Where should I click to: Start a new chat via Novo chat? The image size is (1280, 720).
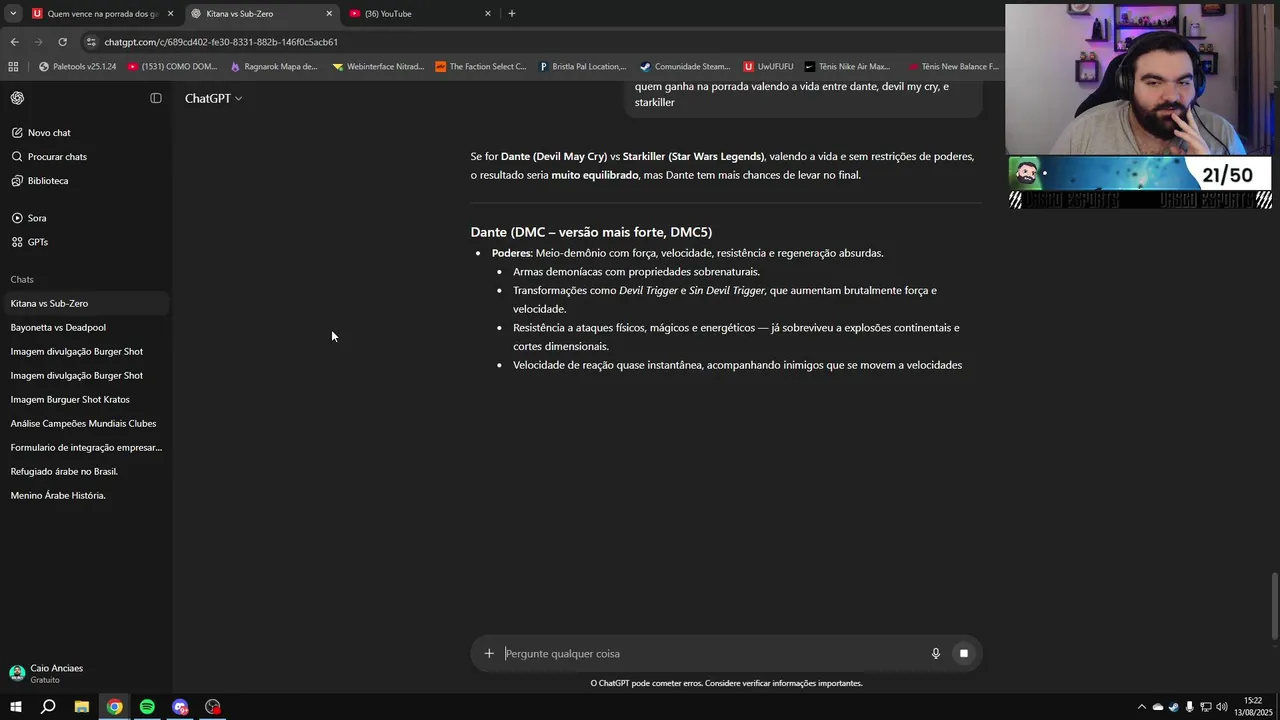[49, 133]
